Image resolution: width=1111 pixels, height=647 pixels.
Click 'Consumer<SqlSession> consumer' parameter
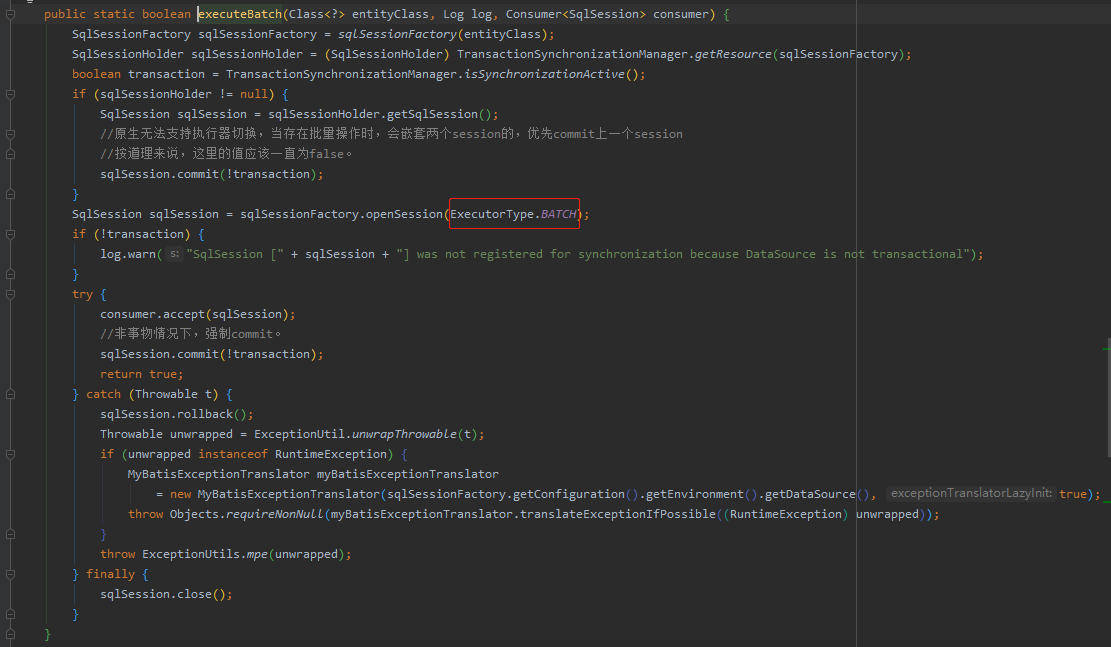point(607,14)
